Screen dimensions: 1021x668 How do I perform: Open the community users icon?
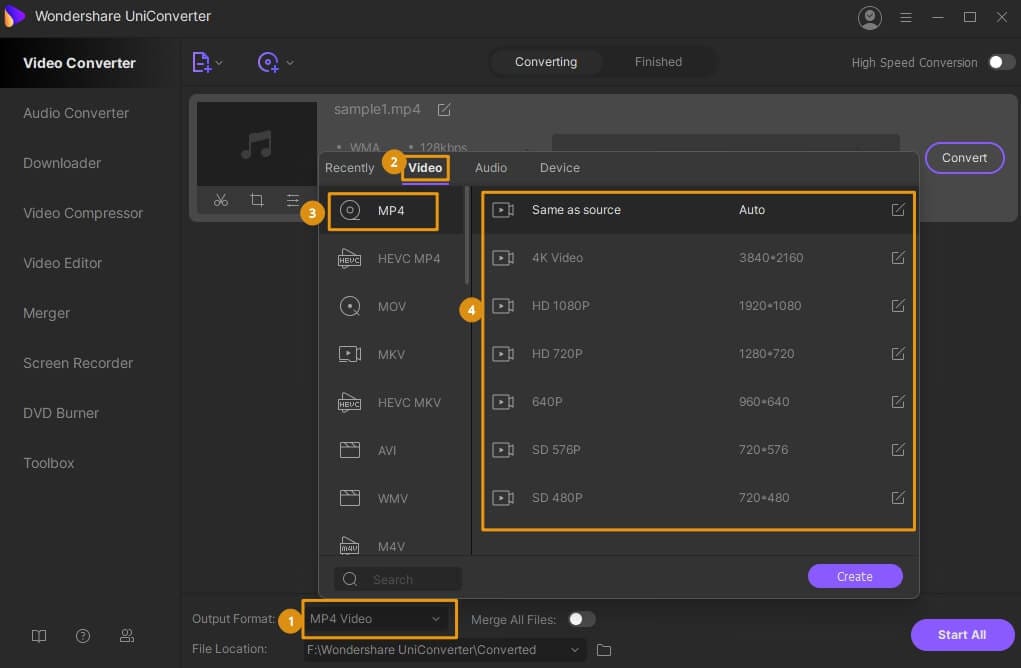pos(127,636)
